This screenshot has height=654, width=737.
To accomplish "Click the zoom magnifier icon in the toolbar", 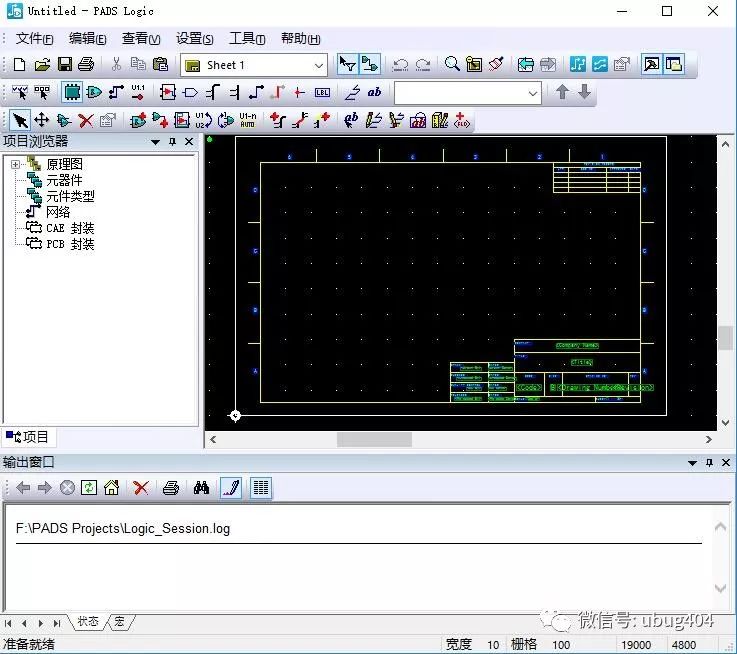I will pyautogui.click(x=452, y=65).
